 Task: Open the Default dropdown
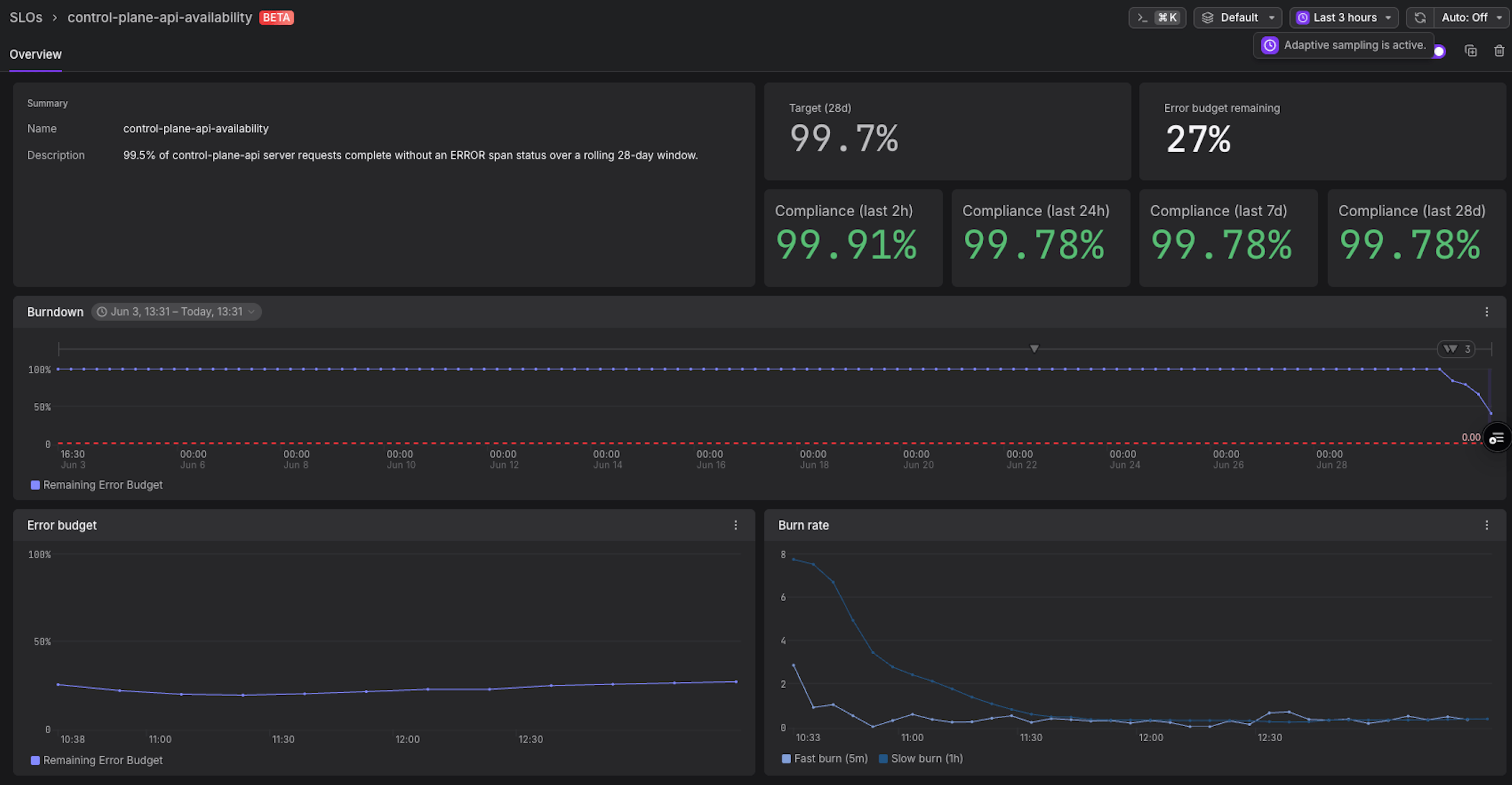[1238, 18]
